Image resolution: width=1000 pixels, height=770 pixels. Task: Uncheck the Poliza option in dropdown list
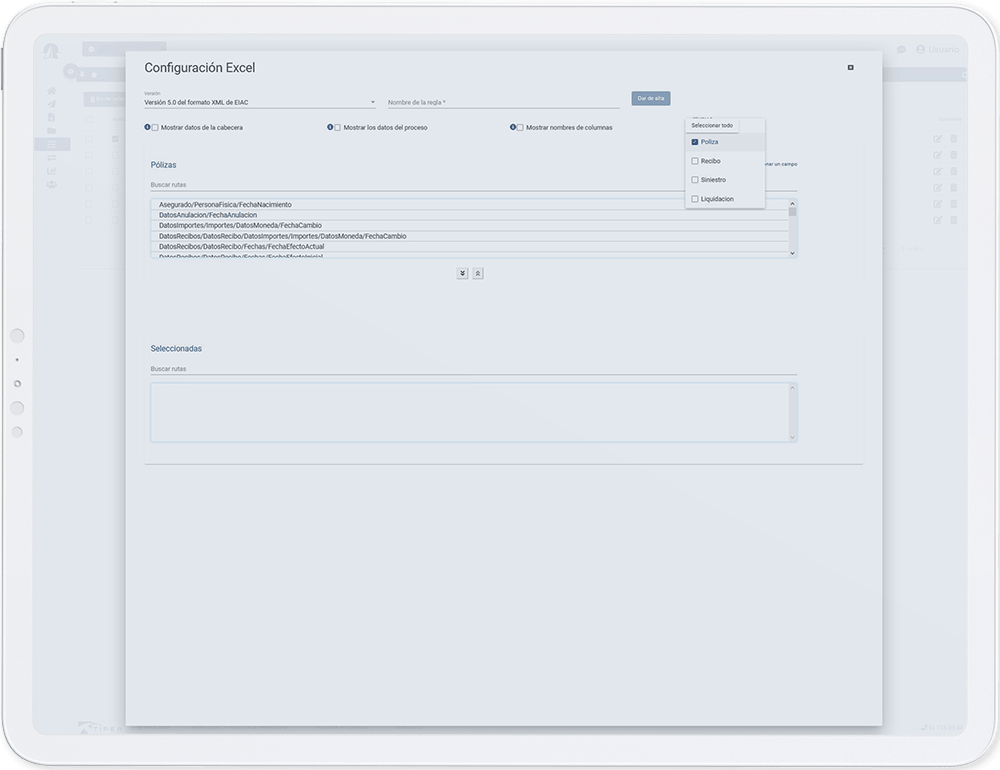click(x=695, y=142)
